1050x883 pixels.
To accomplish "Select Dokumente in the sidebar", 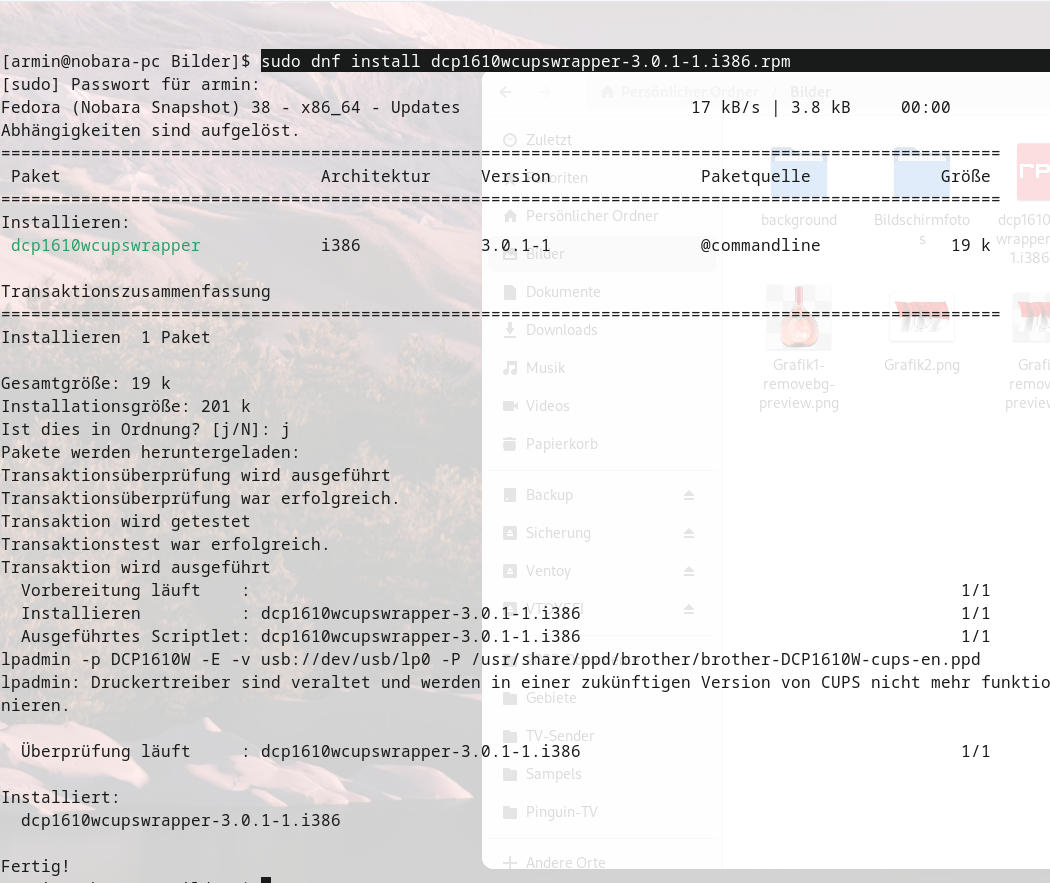I will click(x=563, y=292).
